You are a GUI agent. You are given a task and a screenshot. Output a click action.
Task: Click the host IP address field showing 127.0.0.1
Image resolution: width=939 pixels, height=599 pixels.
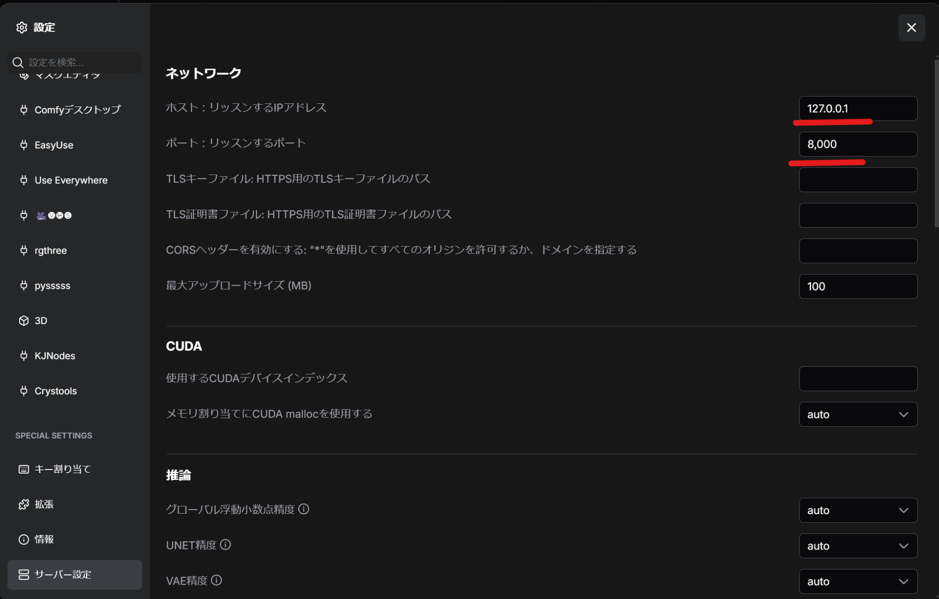[x=857, y=108]
